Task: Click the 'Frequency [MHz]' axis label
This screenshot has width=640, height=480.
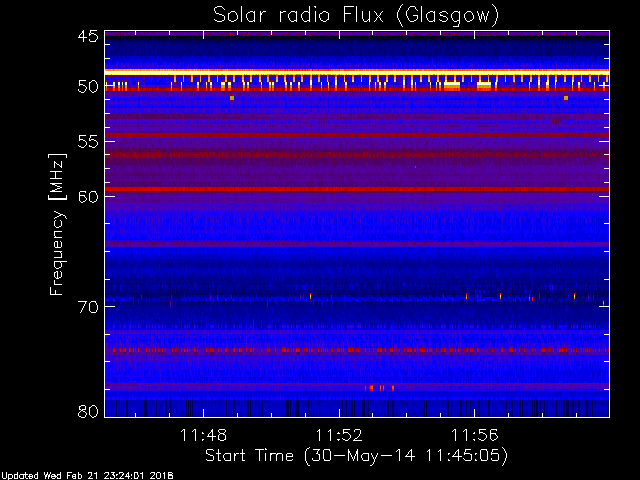Action: (57, 224)
